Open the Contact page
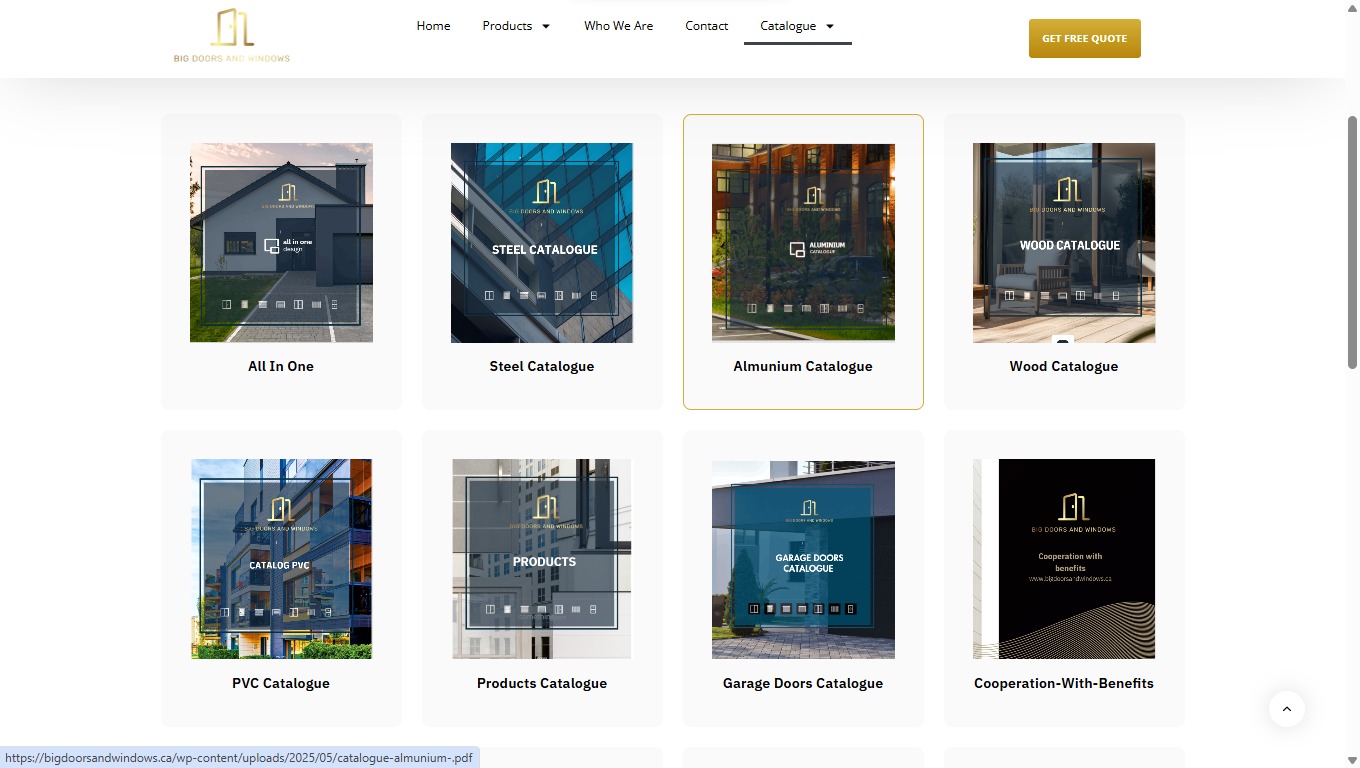The width and height of the screenshot is (1360, 768). point(706,26)
